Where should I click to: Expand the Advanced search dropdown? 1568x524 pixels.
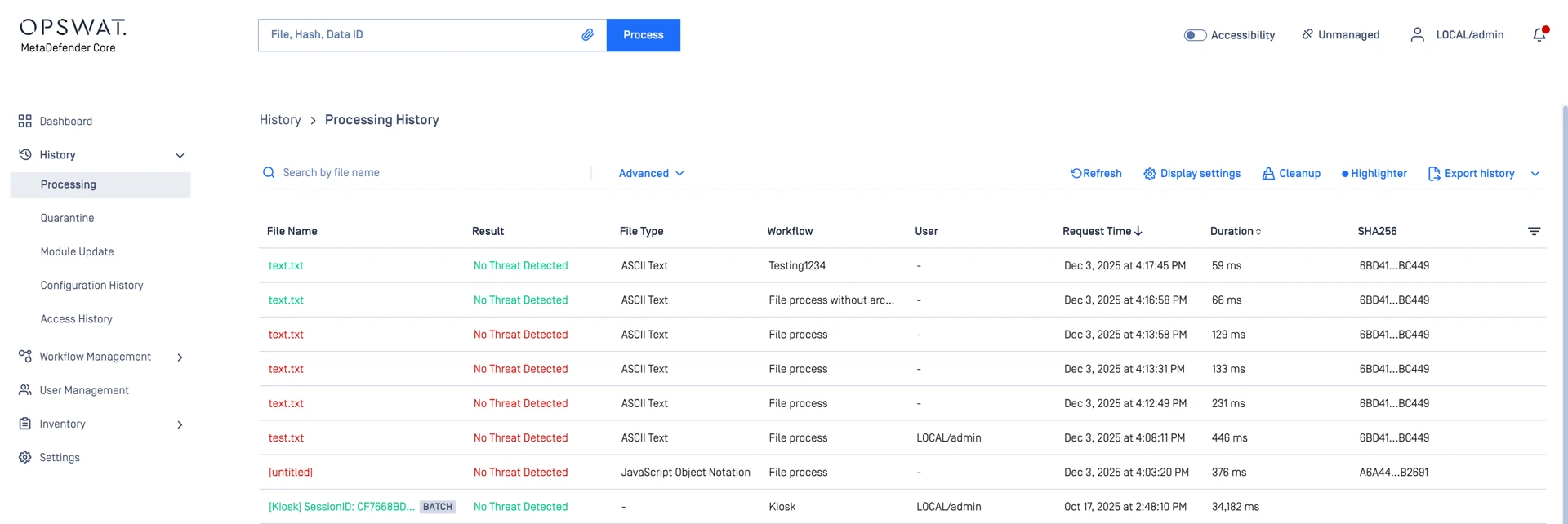(x=651, y=174)
